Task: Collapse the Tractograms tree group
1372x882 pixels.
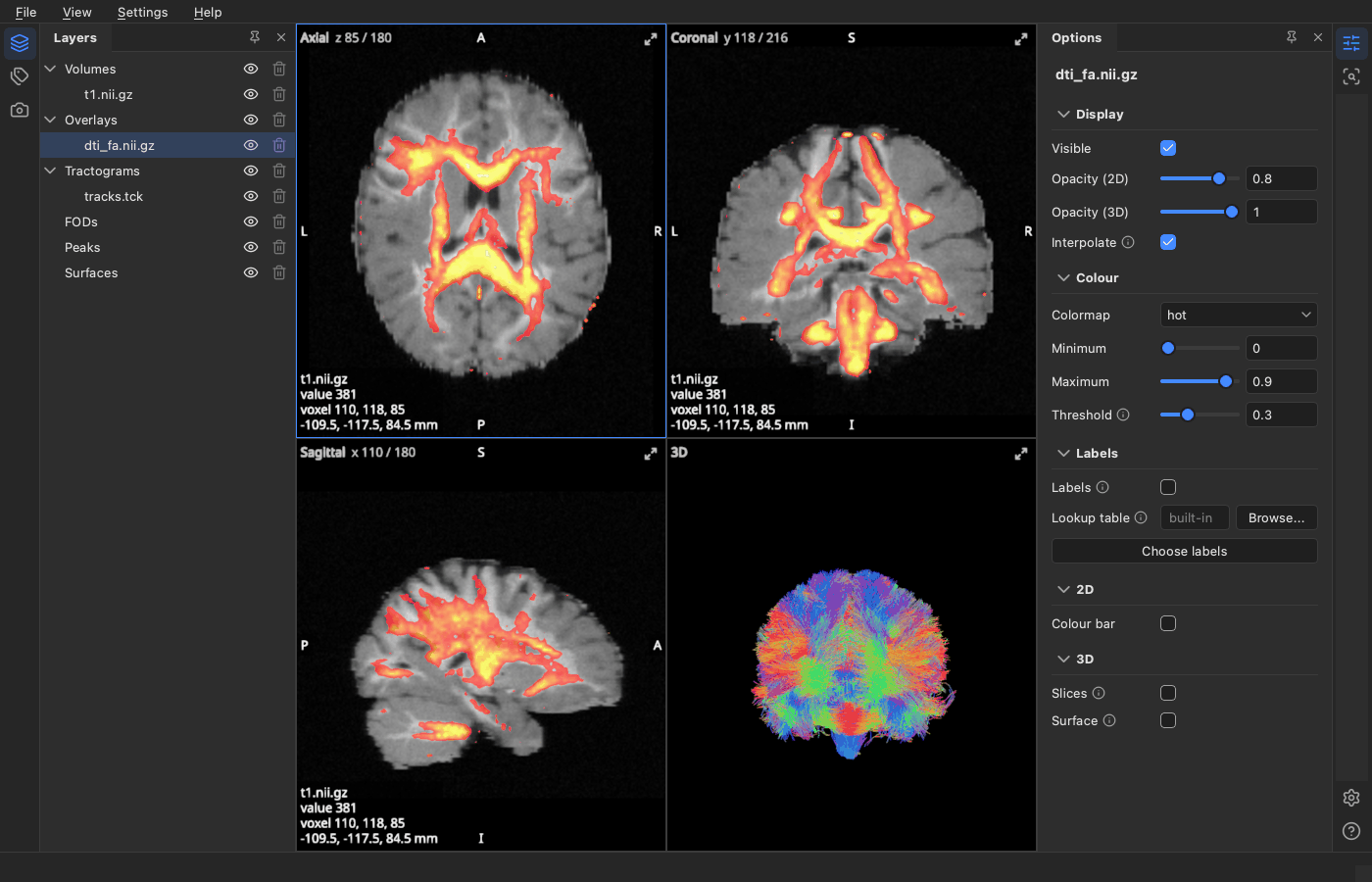Action: (51, 171)
